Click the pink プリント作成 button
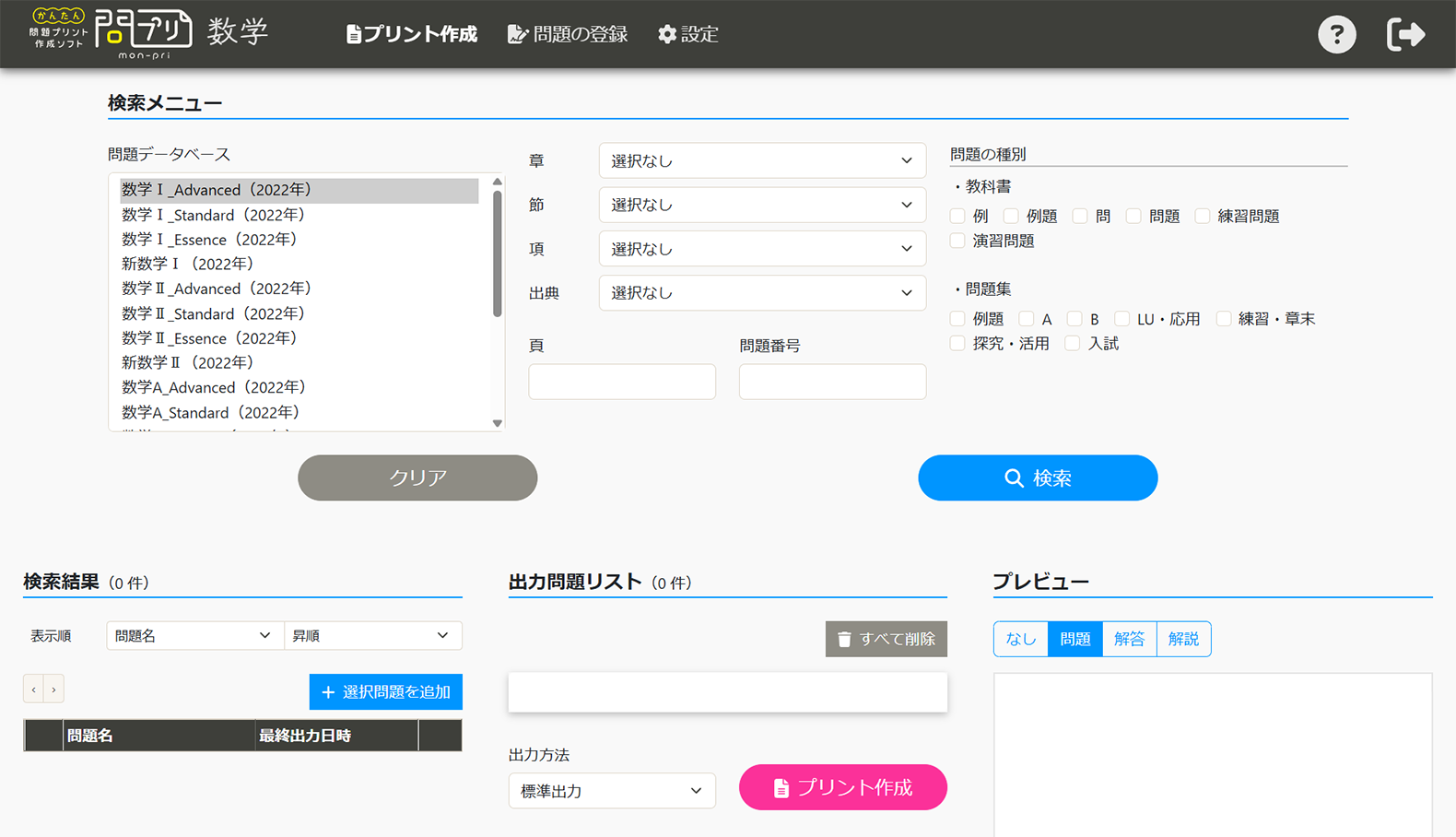This screenshot has height=837, width=1456. click(x=843, y=787)
